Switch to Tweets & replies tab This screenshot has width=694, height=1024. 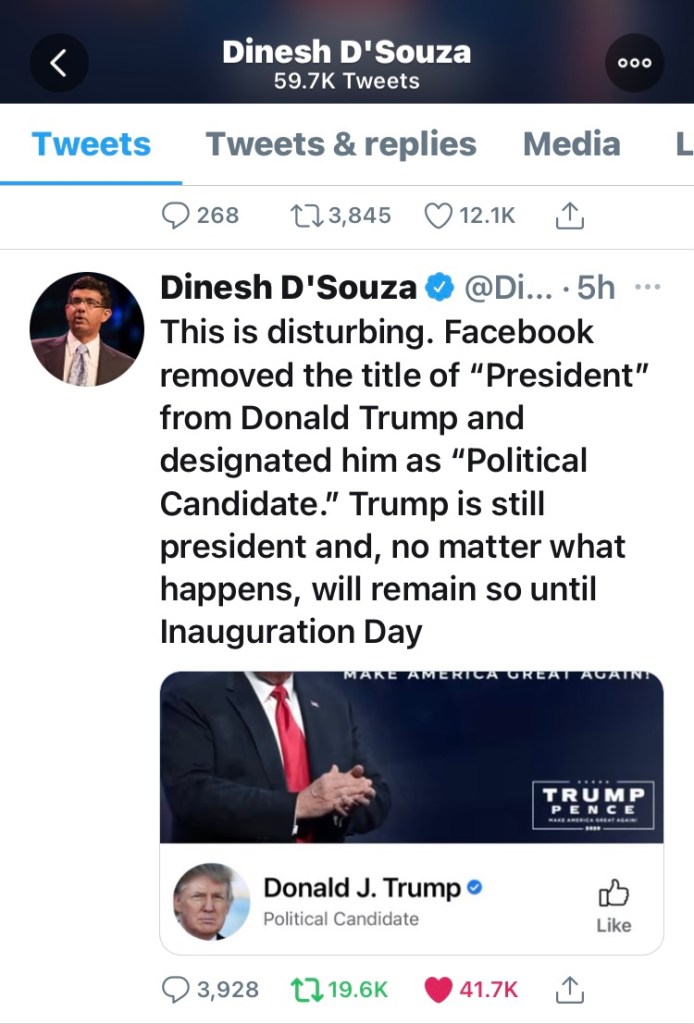[x=341, y=145]
